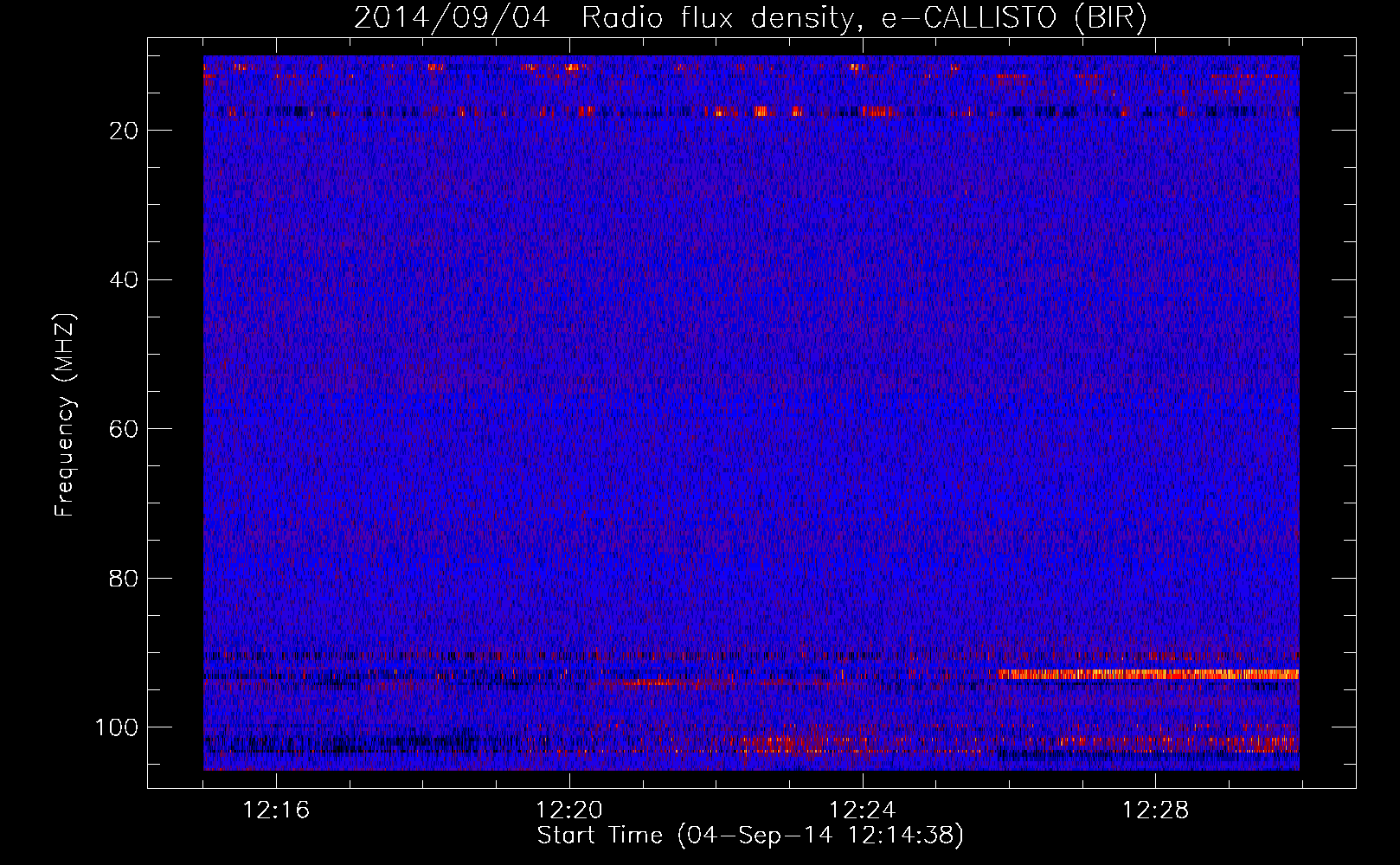Click the plot title '2014/09/04 Radio flux density'

click(750, 18)
